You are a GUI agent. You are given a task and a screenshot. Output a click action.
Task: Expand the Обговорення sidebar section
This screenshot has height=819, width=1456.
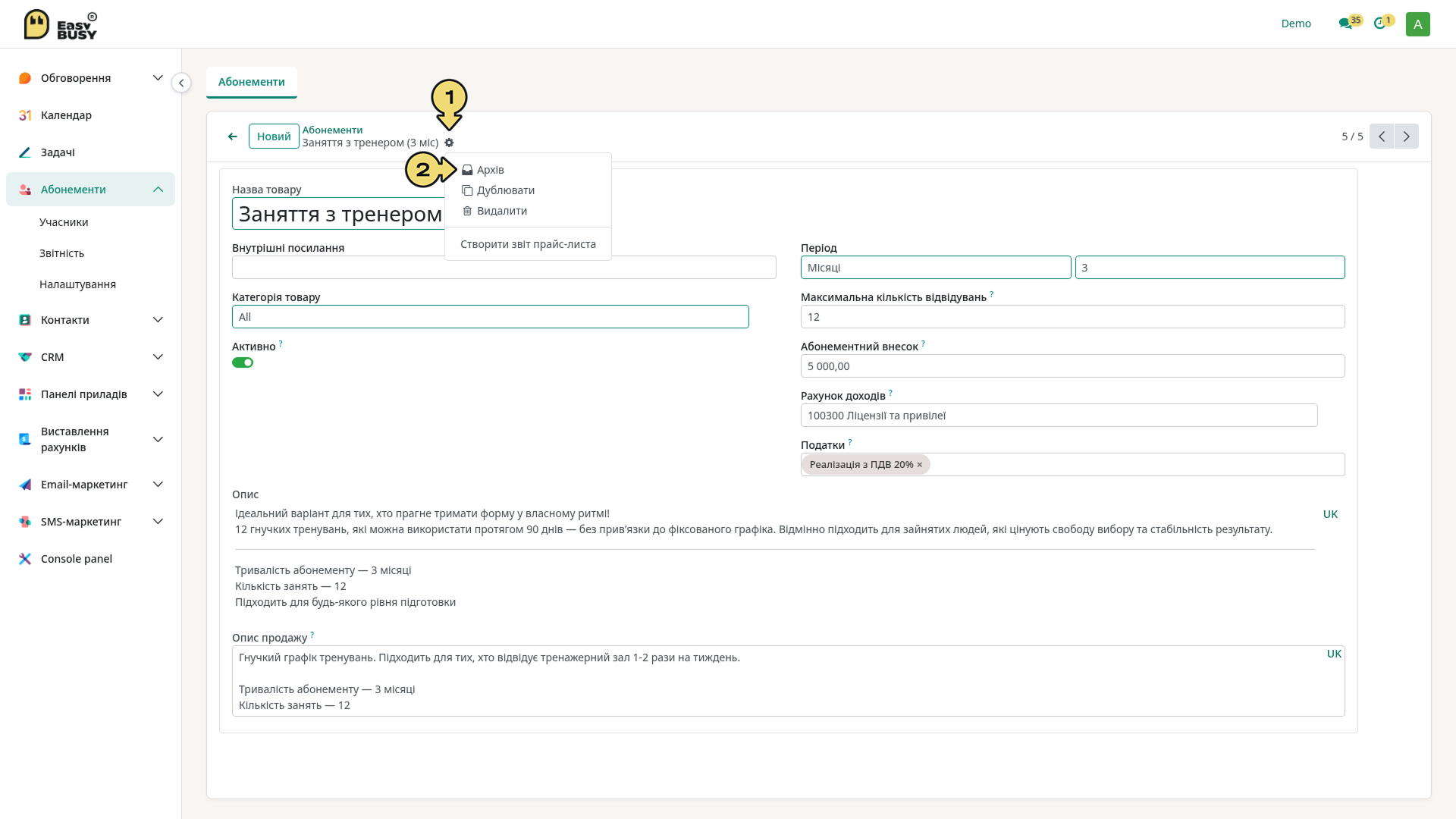click(90, 78)
